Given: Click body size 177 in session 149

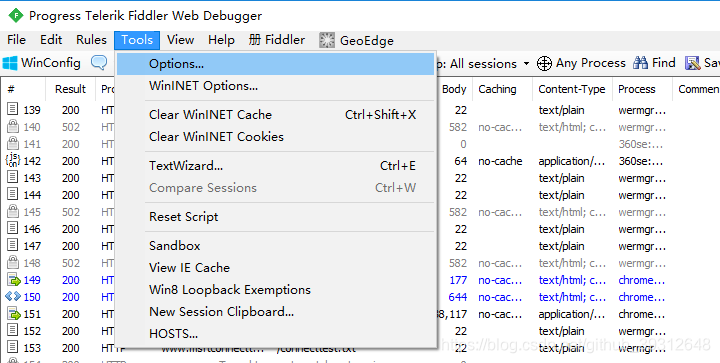Looking at the screenshot, I should (458, 280).
